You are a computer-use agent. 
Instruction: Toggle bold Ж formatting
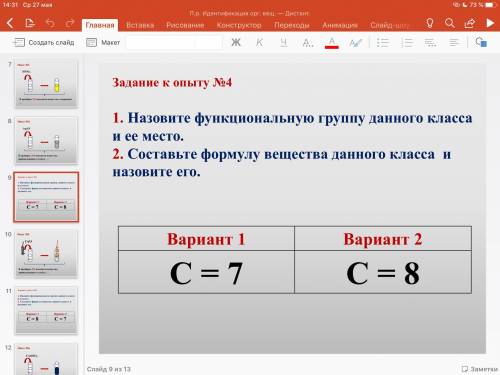pyautogui.click(x=236, y=42)
